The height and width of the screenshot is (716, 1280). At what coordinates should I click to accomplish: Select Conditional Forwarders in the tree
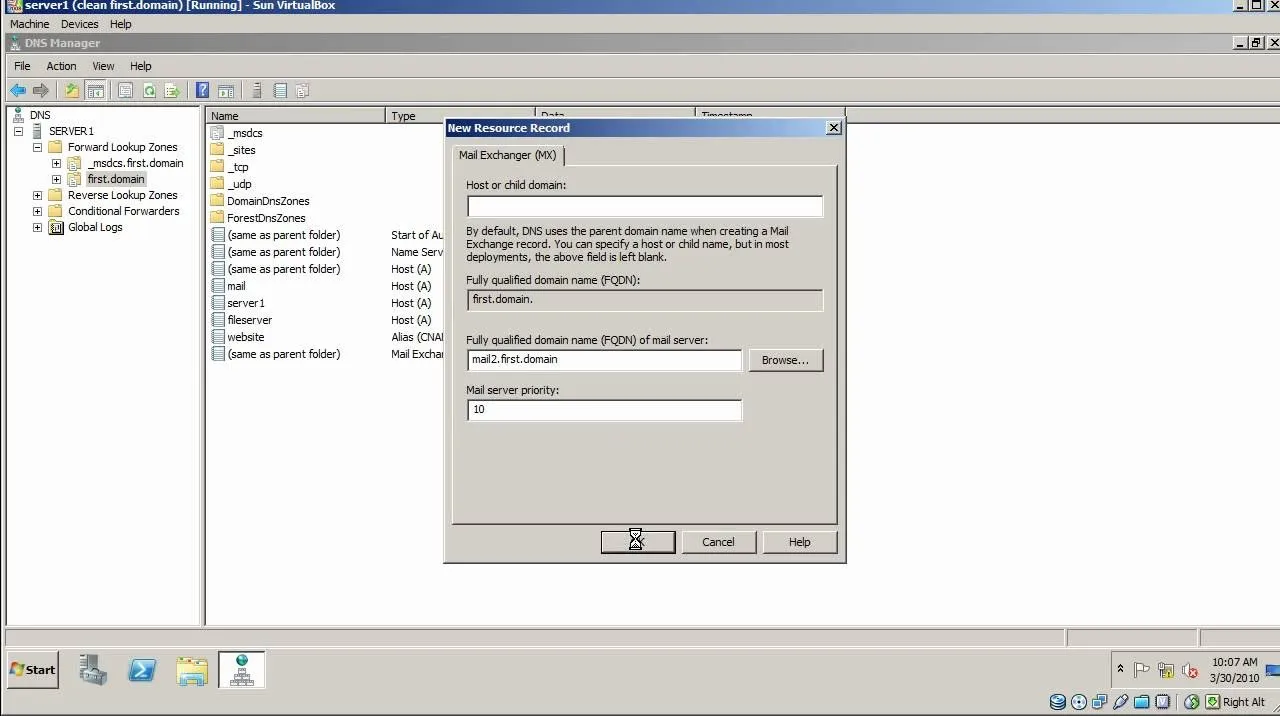pos(123,211)
